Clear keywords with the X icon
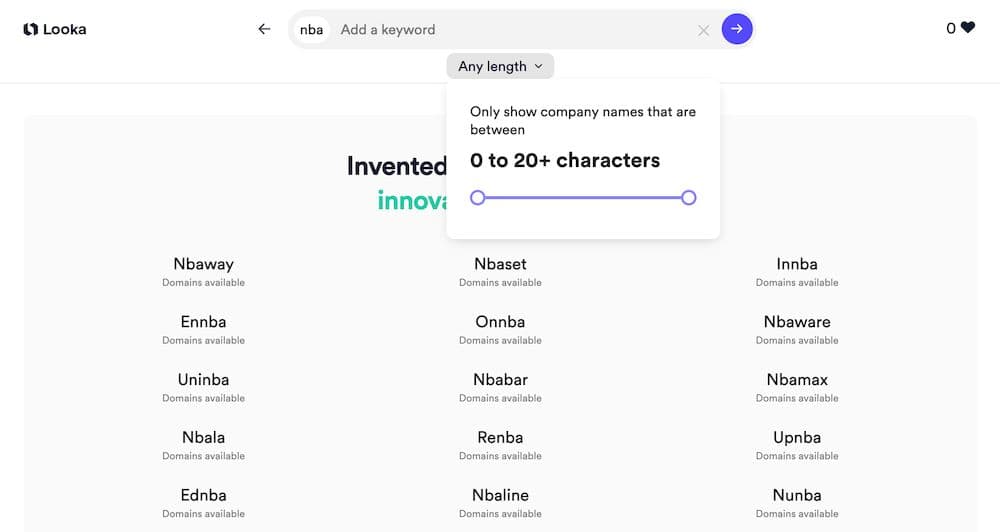The image size is (1000, 532). (703, 30)
